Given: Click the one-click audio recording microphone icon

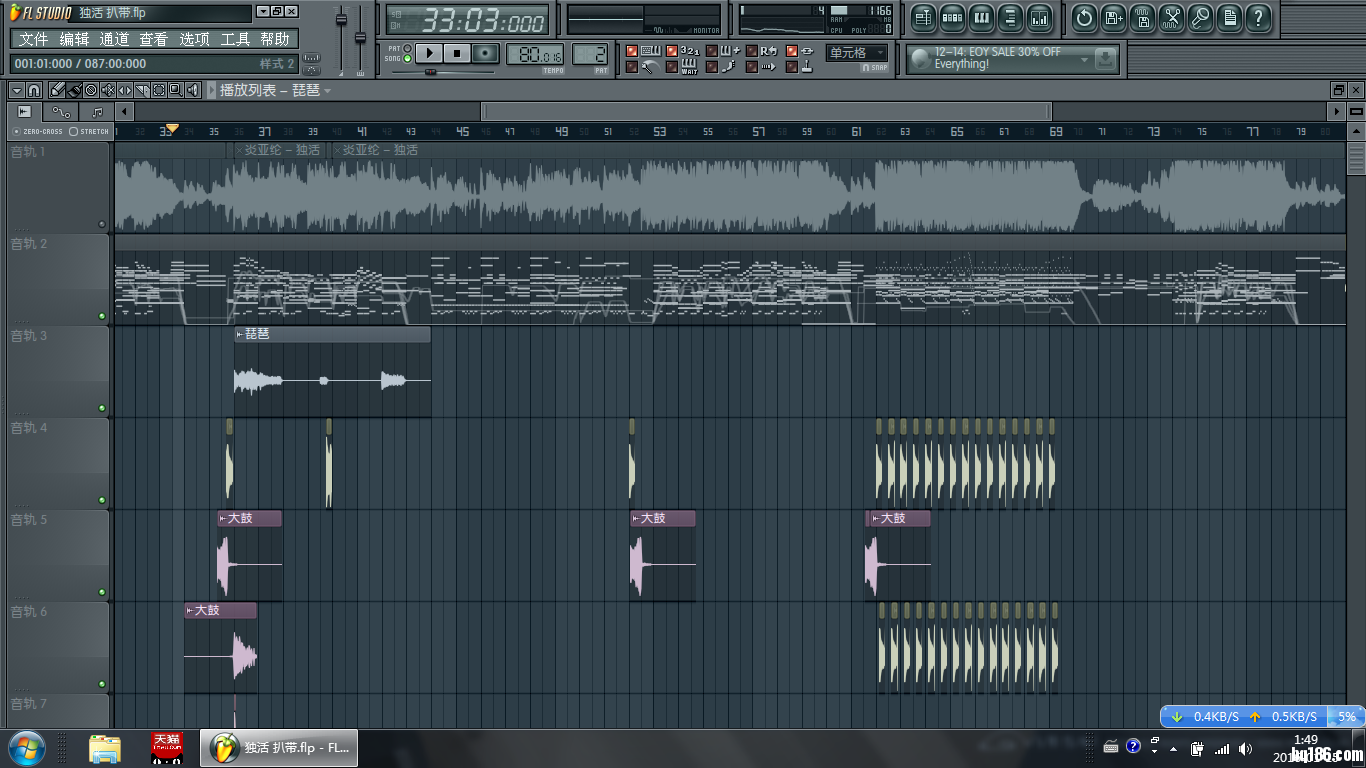Looking at the screenshot, I should [x=1200, y=18].
